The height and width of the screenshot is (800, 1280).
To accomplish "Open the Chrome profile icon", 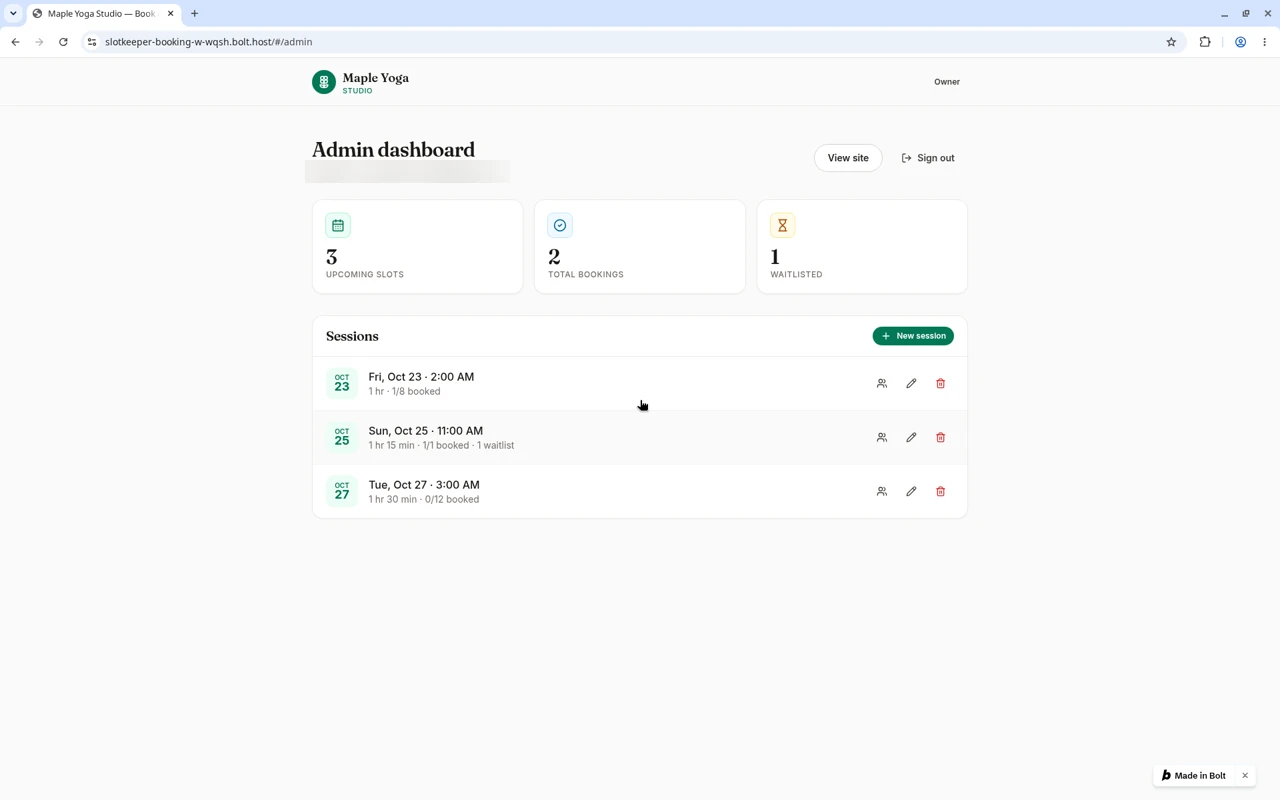I will [x=1240, y=42].
